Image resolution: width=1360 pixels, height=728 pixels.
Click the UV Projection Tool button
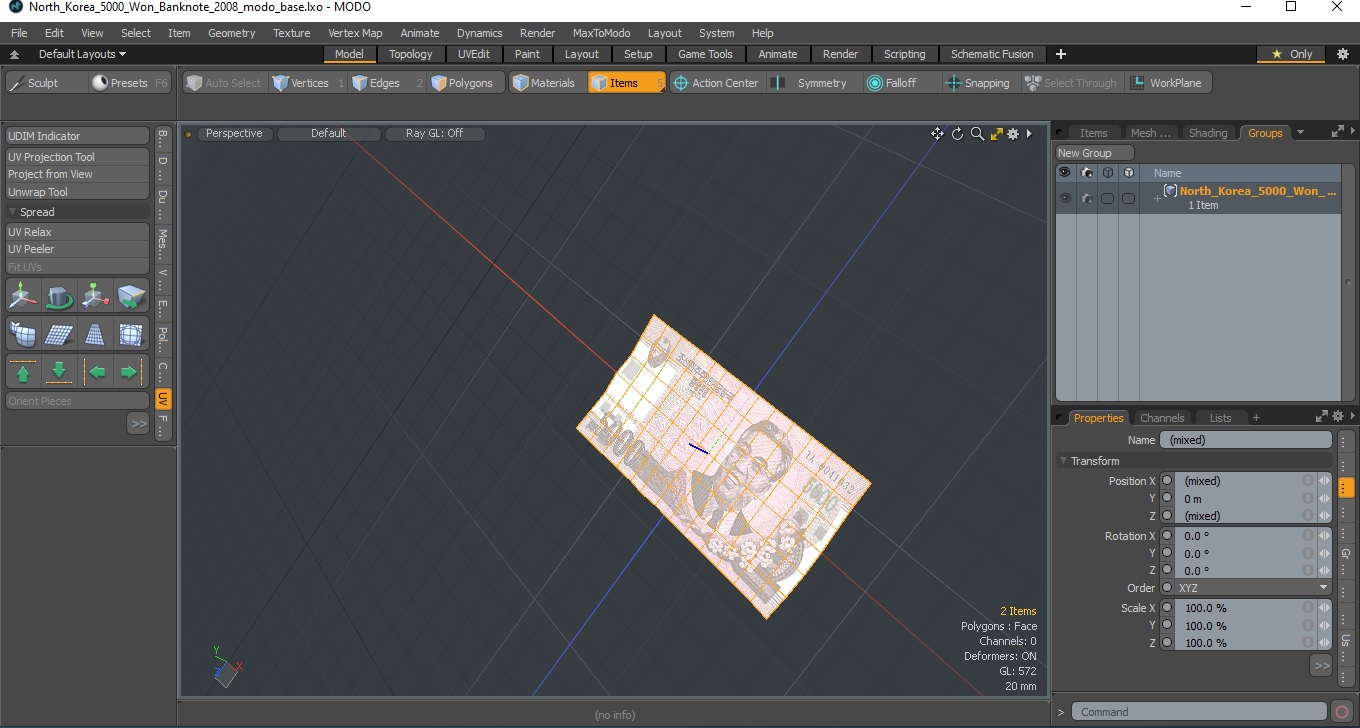click(77, 157)
